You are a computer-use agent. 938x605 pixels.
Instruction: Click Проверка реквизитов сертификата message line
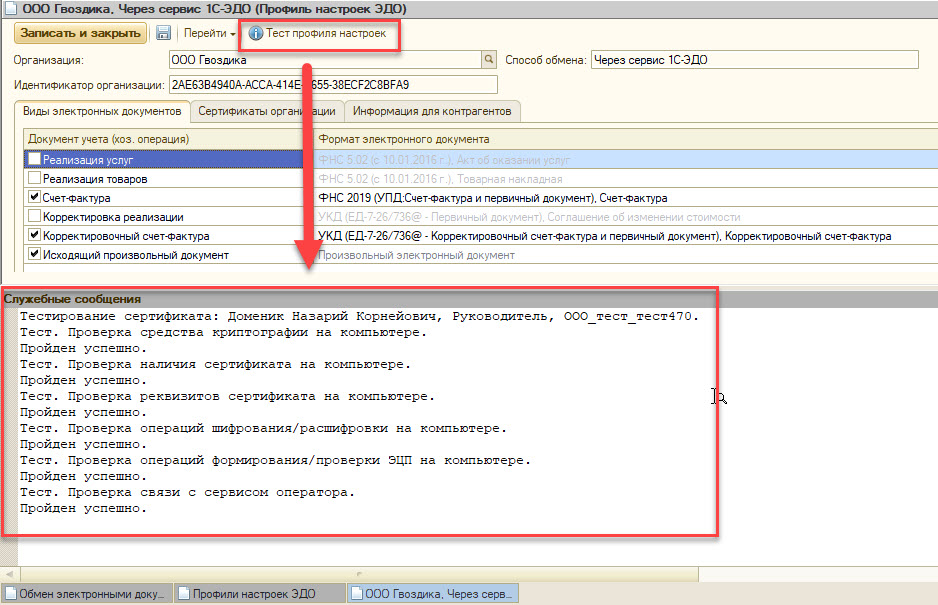click(227, 396)
